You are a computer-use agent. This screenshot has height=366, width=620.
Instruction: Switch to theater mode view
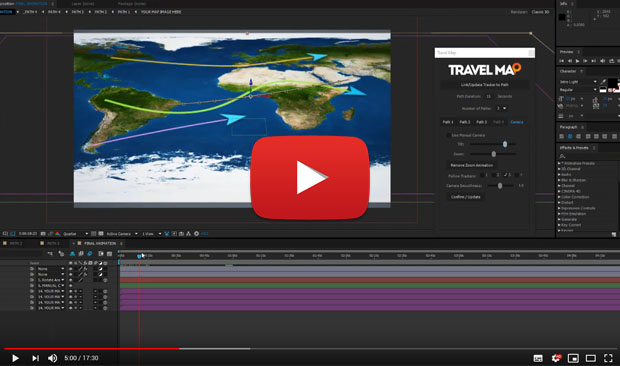click(x=591, y=358)
